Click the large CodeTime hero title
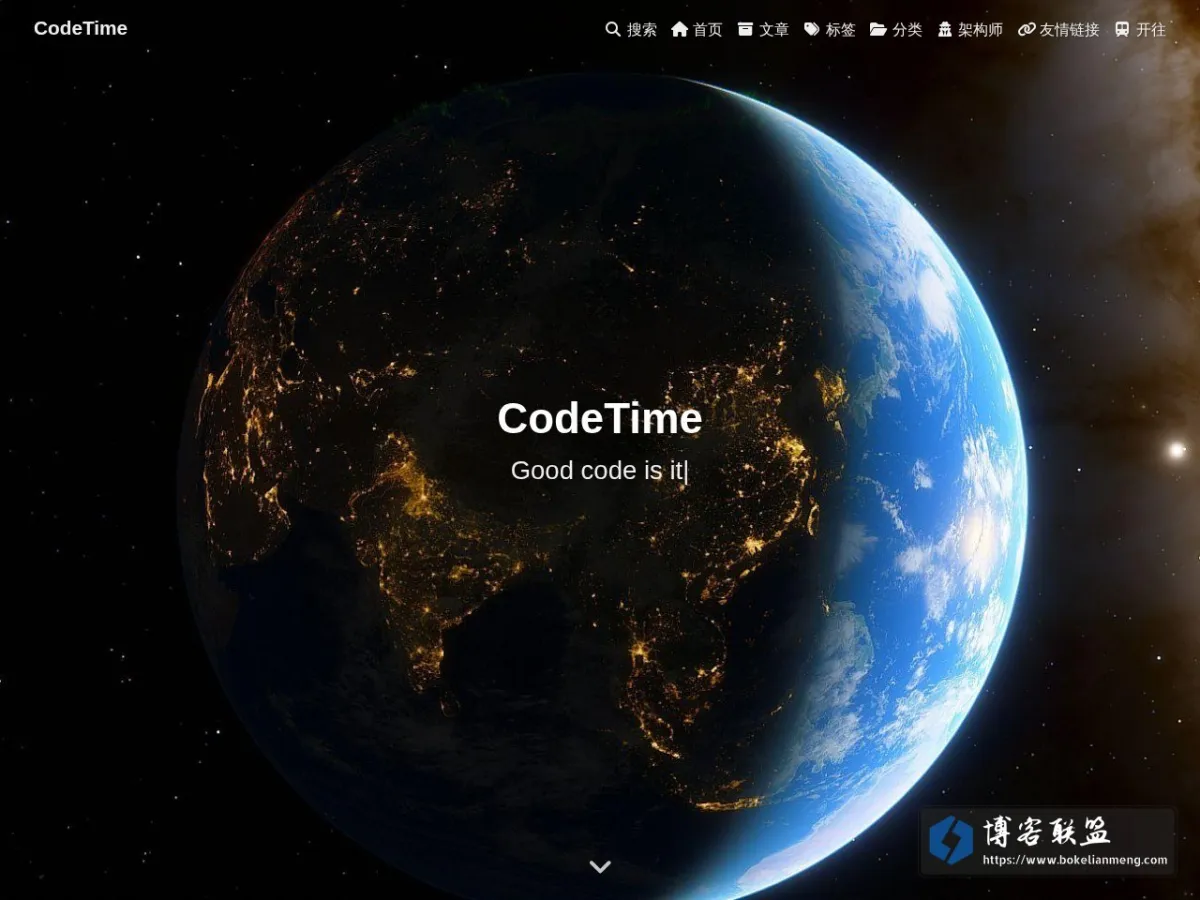 coord(600,418)
